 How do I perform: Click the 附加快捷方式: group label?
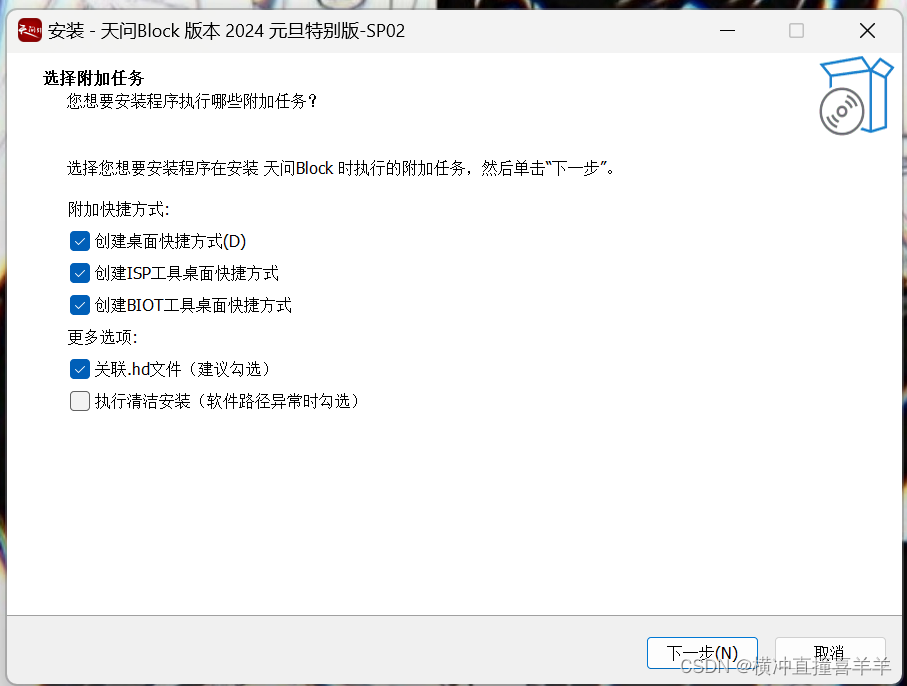119,209
